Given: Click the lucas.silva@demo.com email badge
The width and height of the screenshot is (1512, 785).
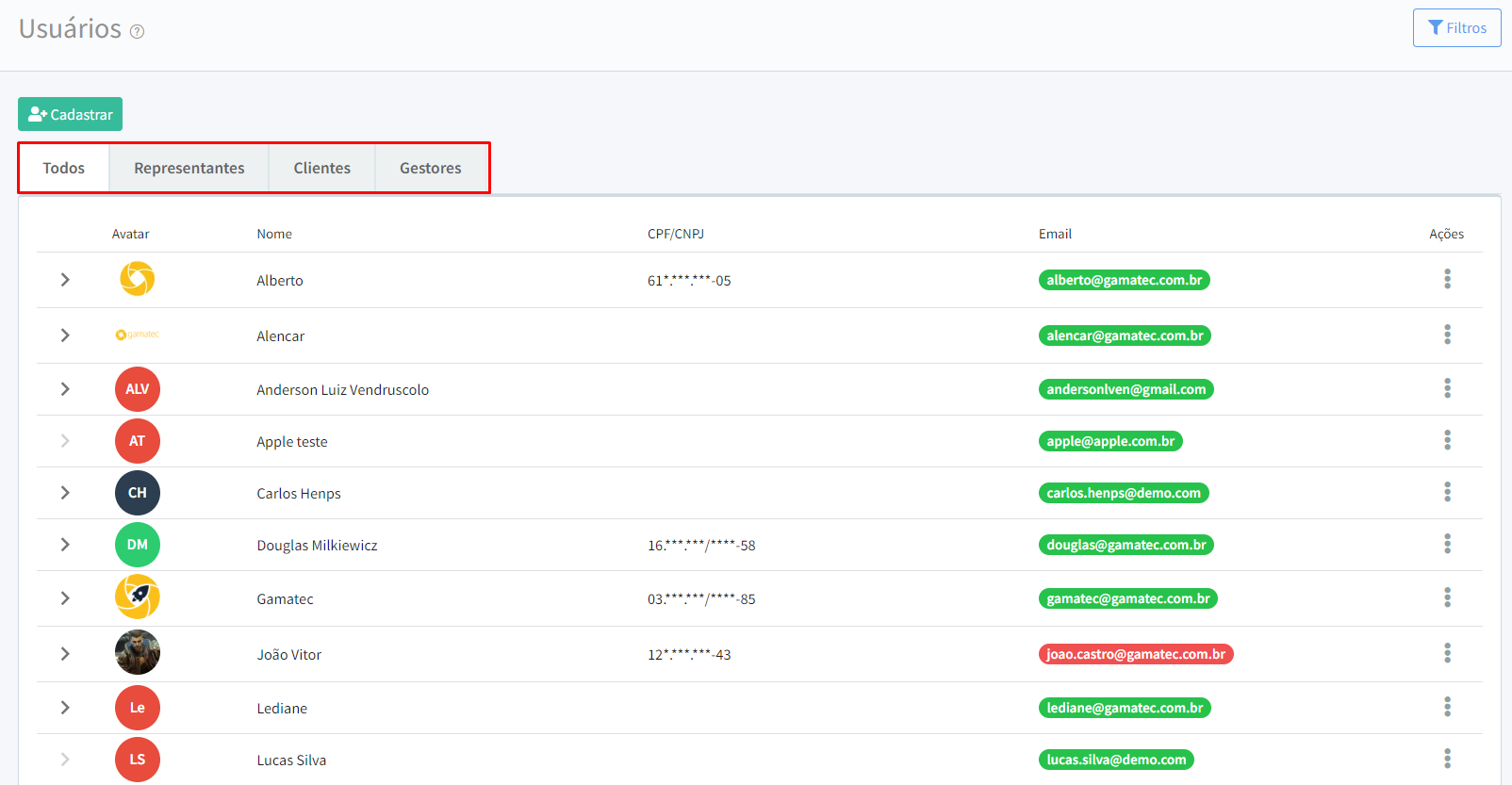Looking at the screenshot, I should tap(1116, 760).
